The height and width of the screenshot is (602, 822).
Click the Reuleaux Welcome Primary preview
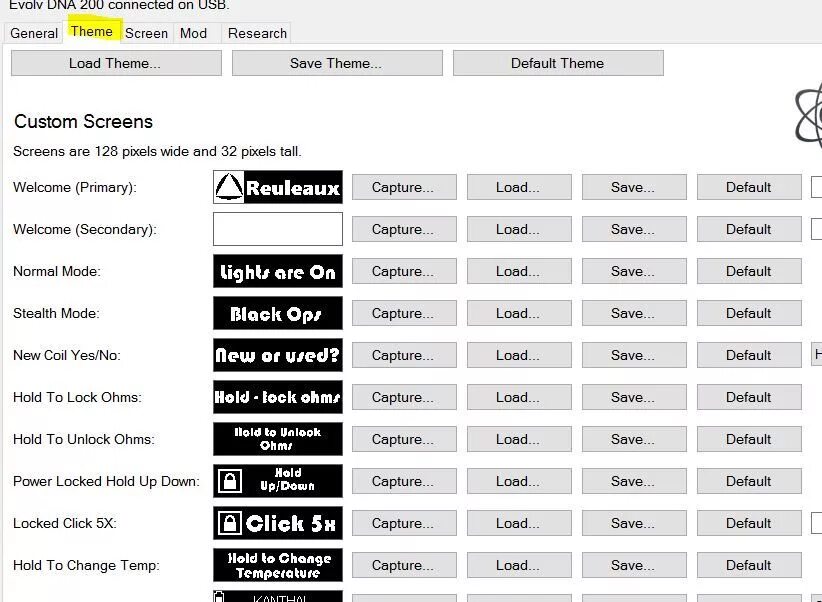tap(278, 187)
